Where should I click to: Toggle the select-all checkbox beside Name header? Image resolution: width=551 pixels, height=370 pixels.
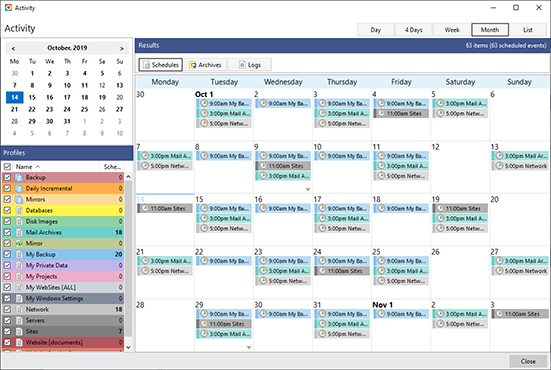pos(7,167)
